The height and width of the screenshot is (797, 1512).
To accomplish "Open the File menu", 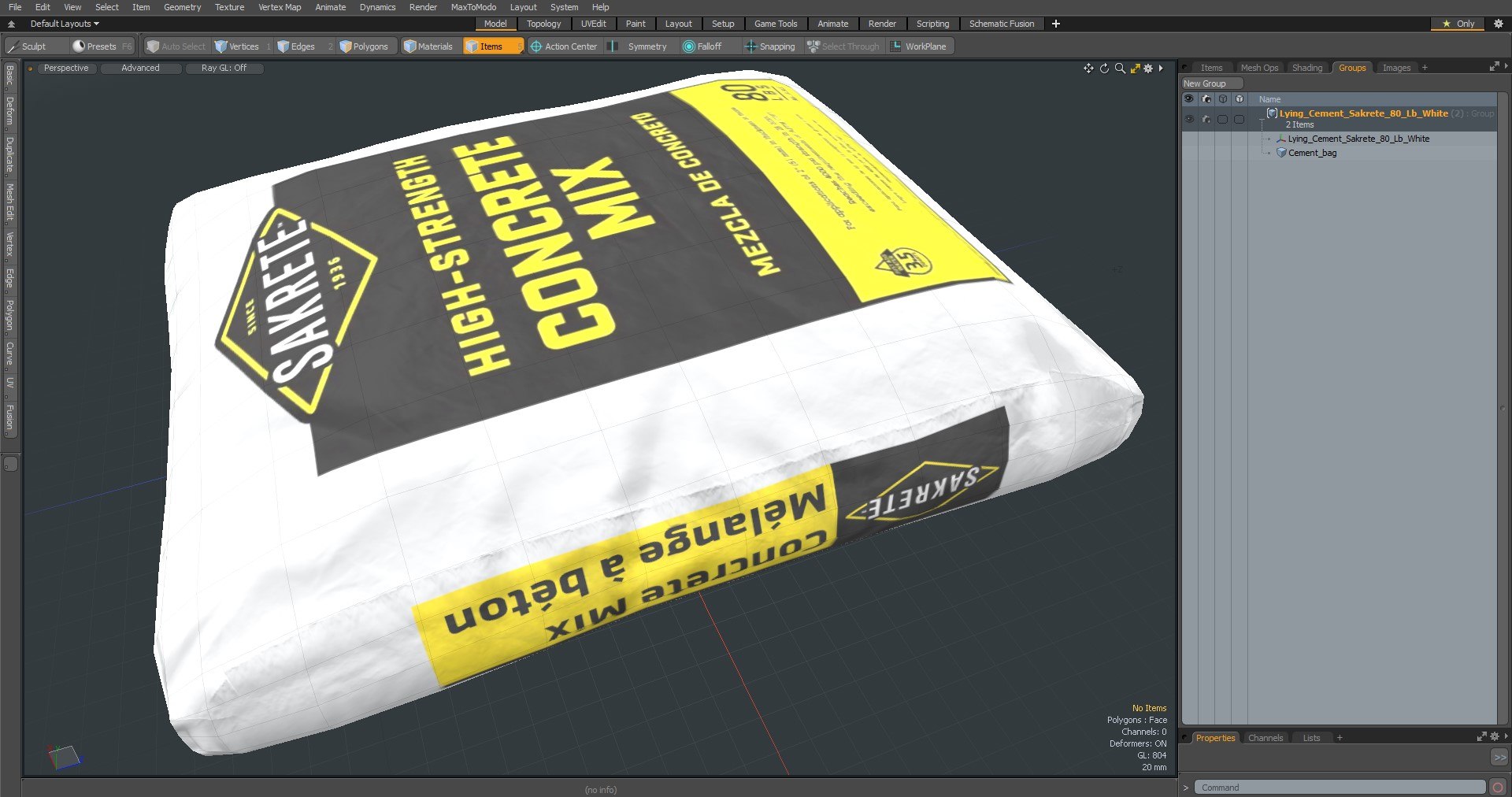I will [x=15, y=7].
